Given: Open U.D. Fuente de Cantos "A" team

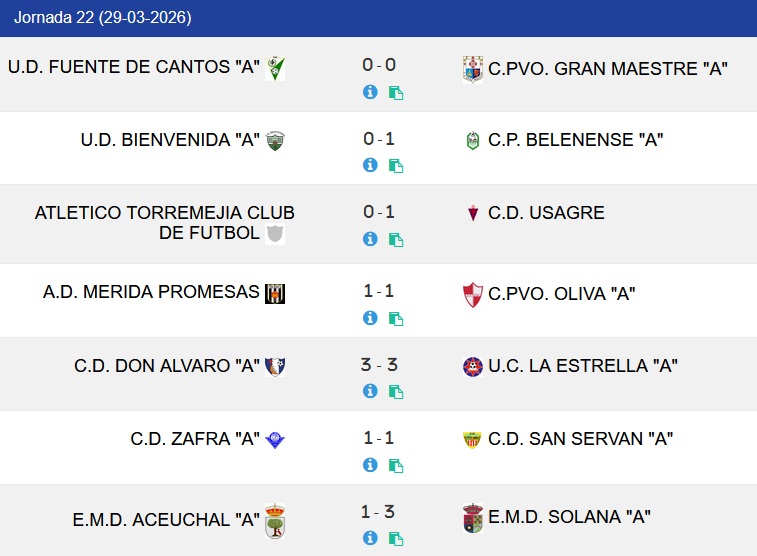Looking at the screenshot, I should coord(134,68).
